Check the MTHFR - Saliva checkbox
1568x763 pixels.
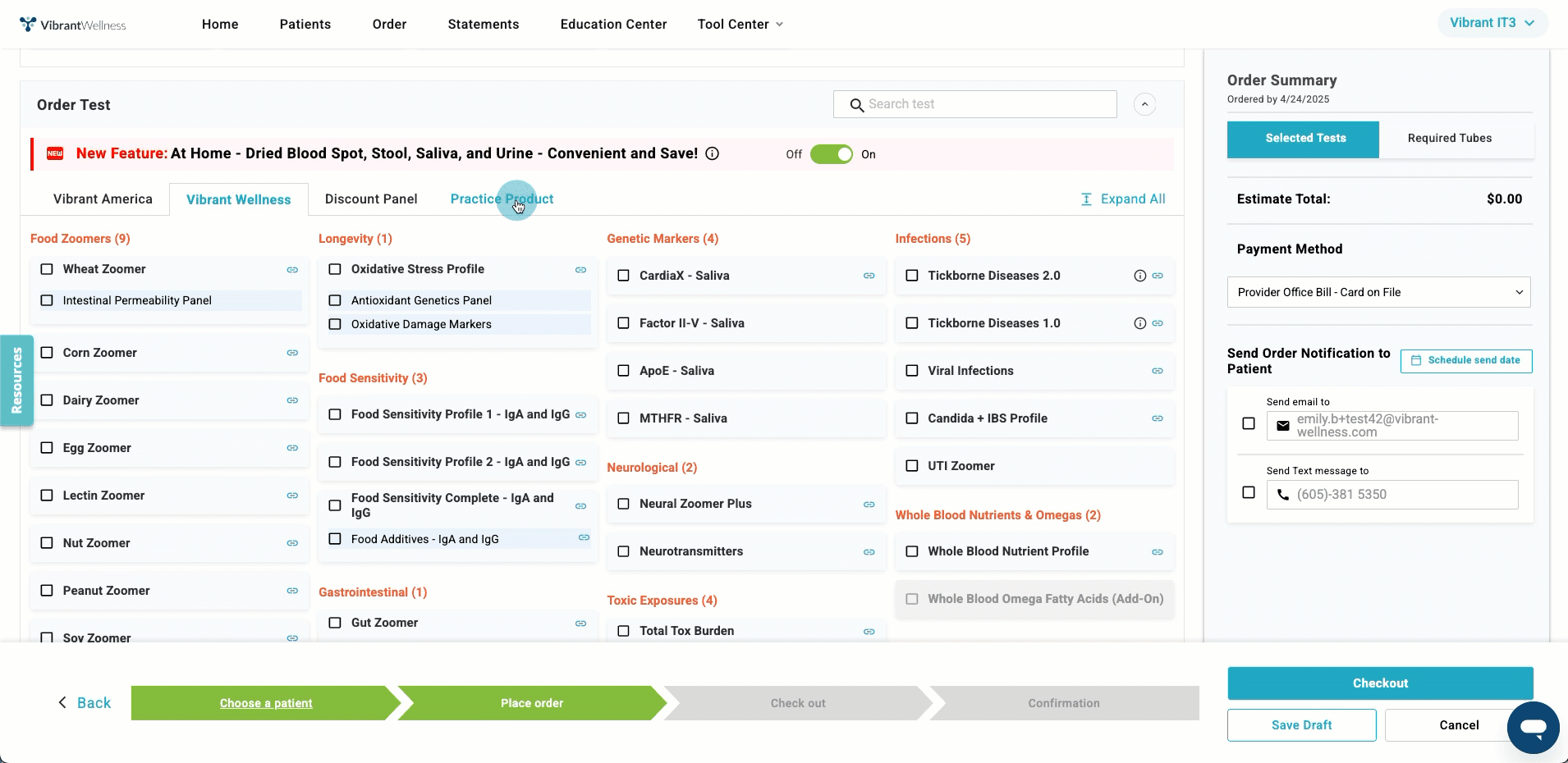coord(623,418)
